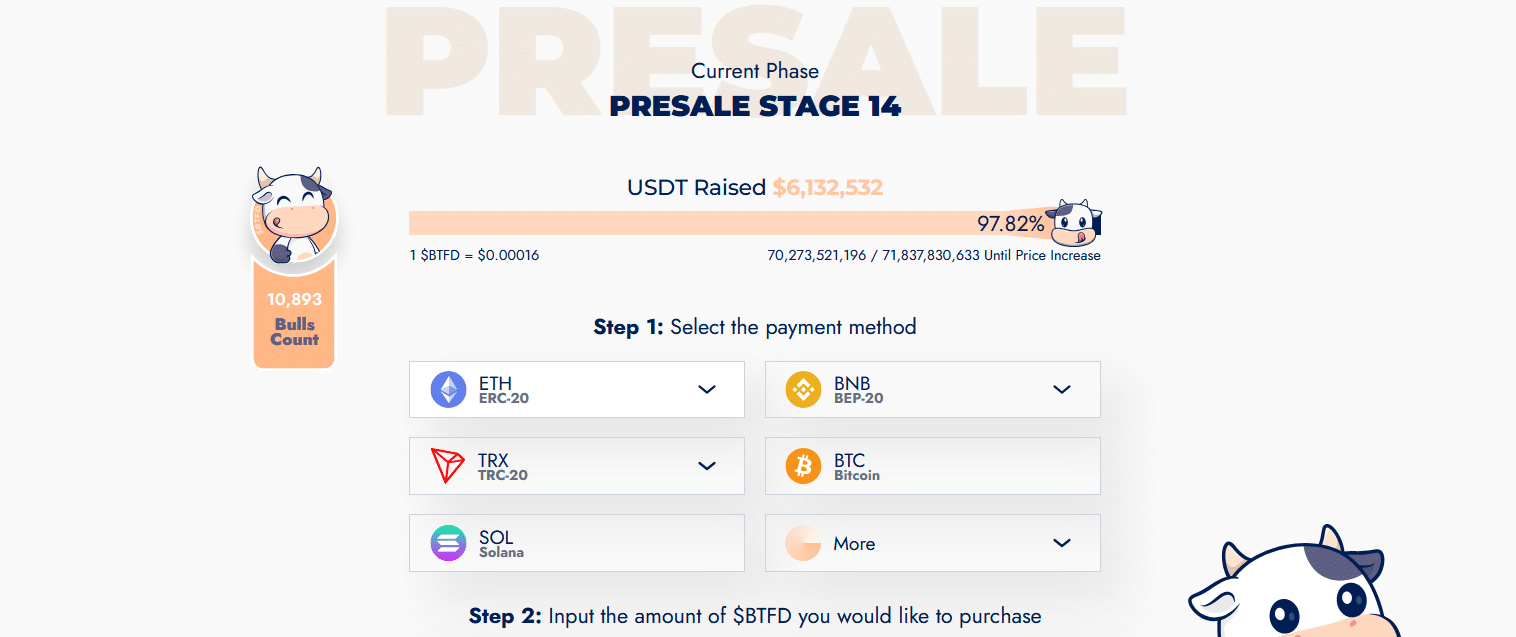This screenshot has width=1516, height=637.
Task: Expand the ETH ERC-20 dropdown chevron
Action: pos(707,389)
